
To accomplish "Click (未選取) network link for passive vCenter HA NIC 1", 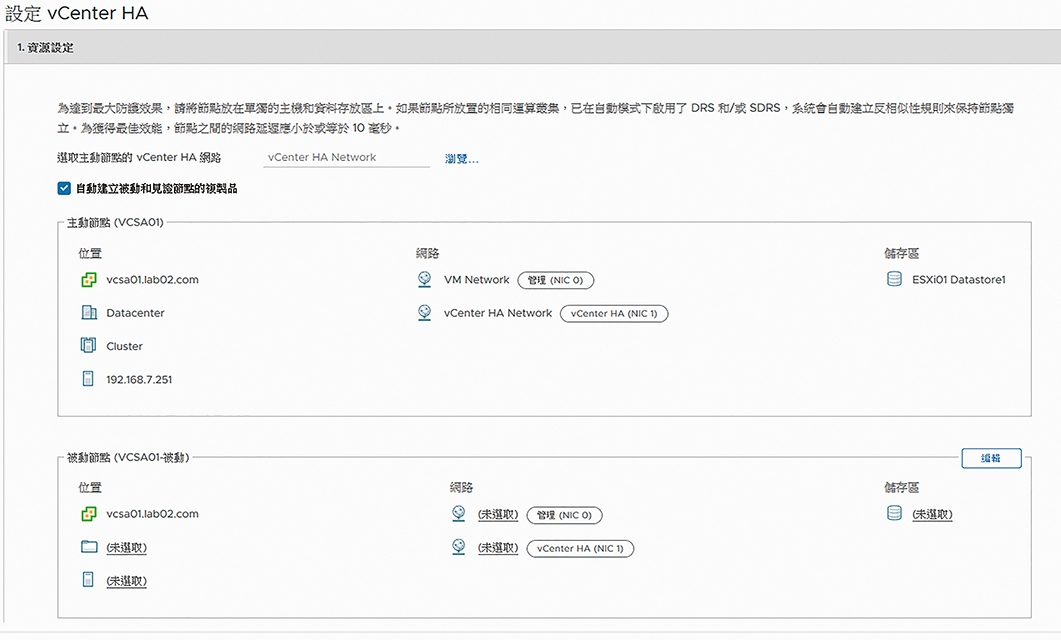I will point(498,548).
